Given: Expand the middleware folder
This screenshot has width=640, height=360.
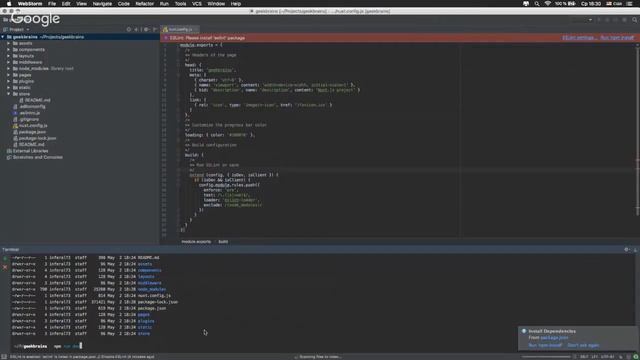Looking at the screenshot, I should (x=9, y=62).
